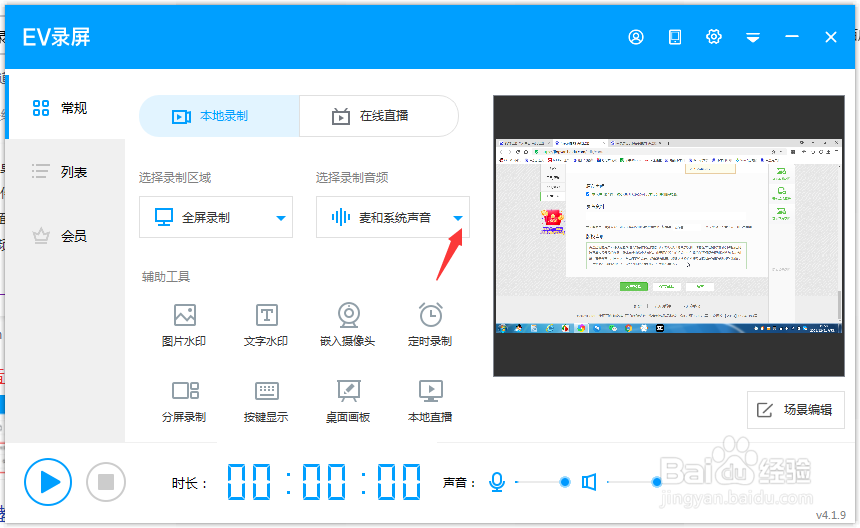
Task: Open the 文字水印 tool
Action: [x=266, y=325]
